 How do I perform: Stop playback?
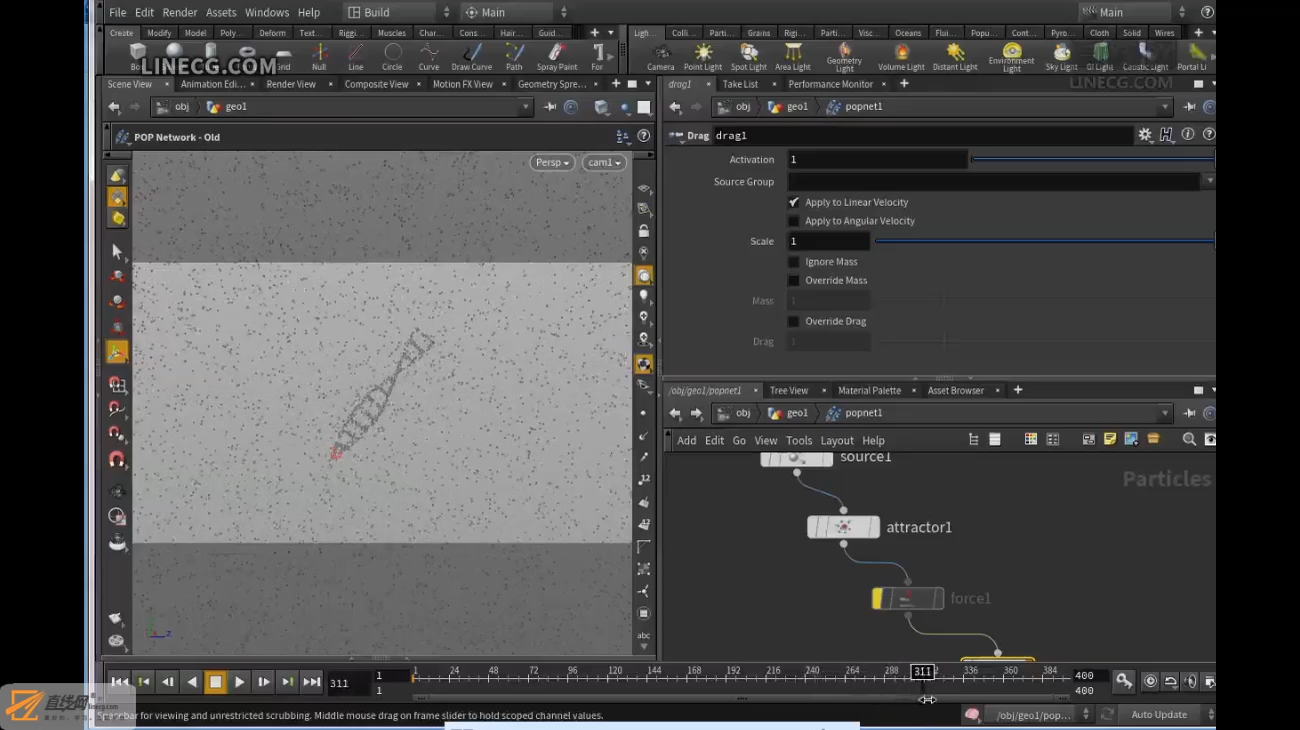point(215,682)
